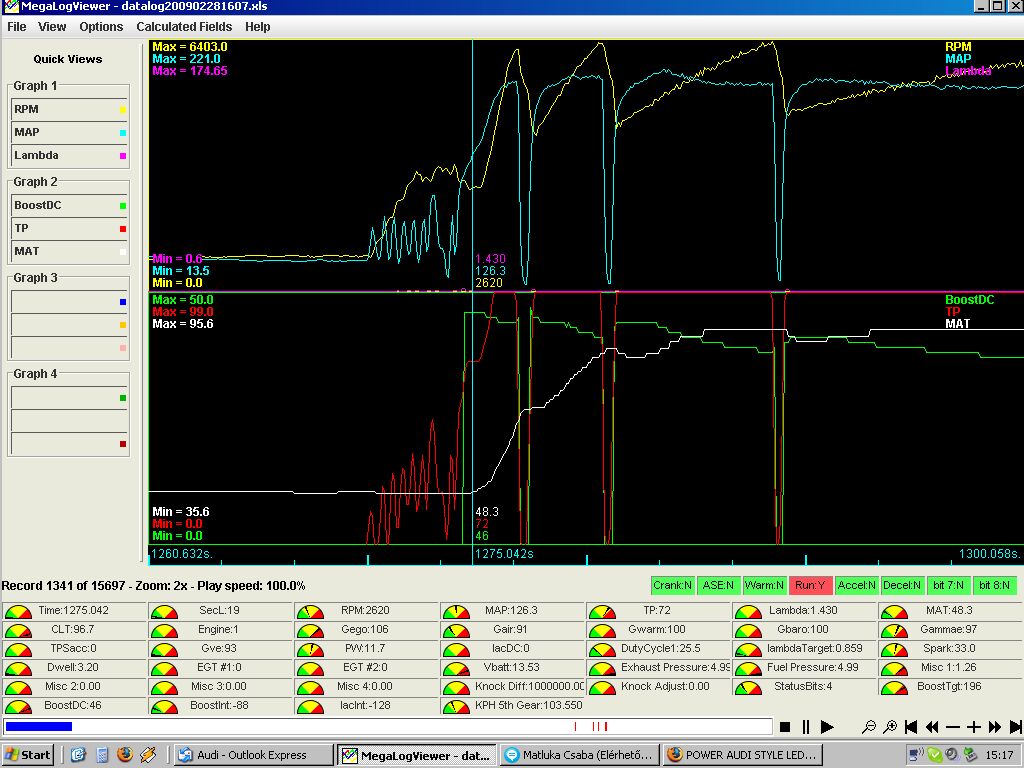The width and height of the screenshot is (1024, 768).
Task: Jump to the end of the log
Action: tap(1015, 727)
